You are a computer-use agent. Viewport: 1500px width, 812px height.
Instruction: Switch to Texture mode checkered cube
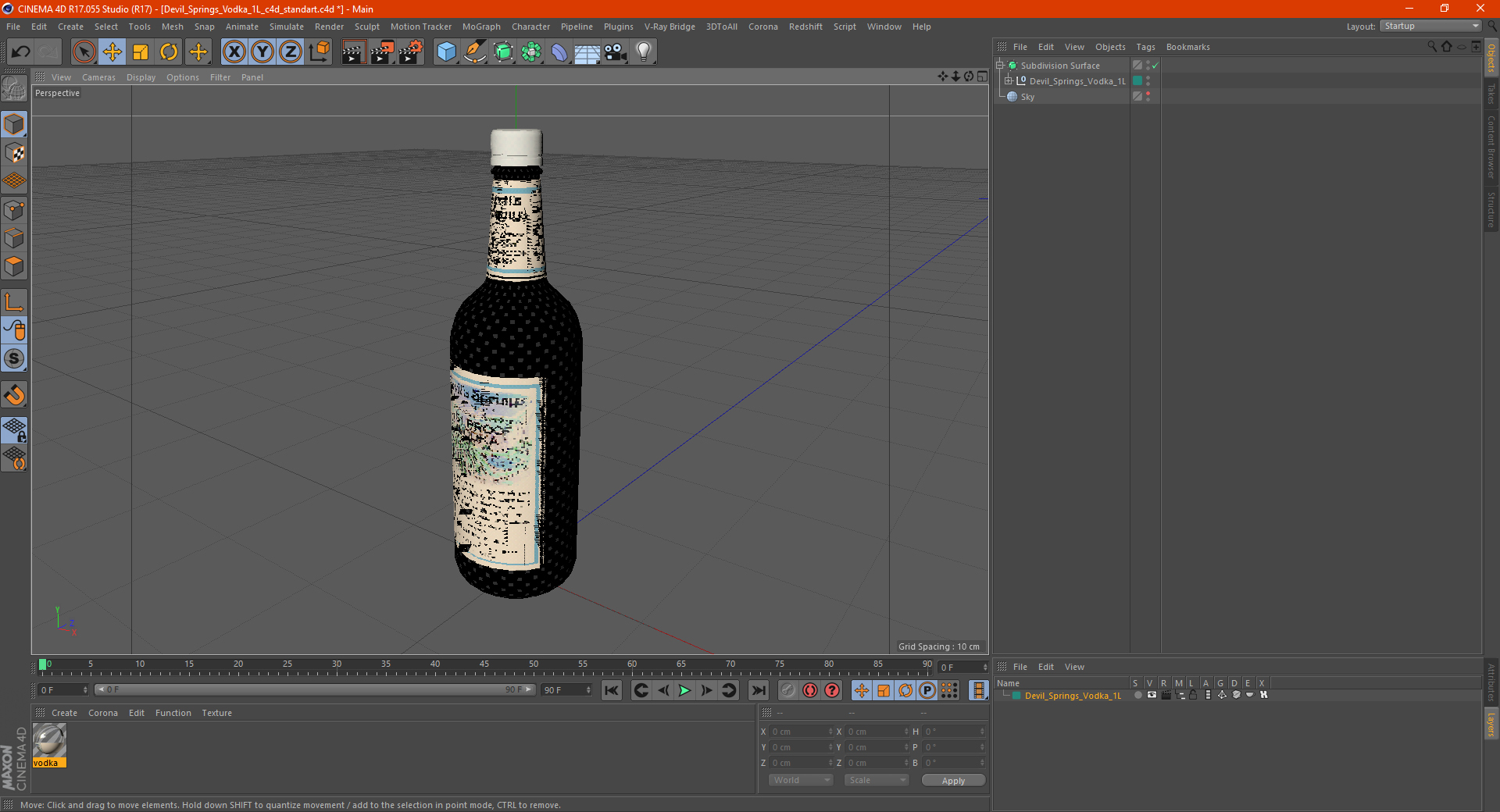14,153
